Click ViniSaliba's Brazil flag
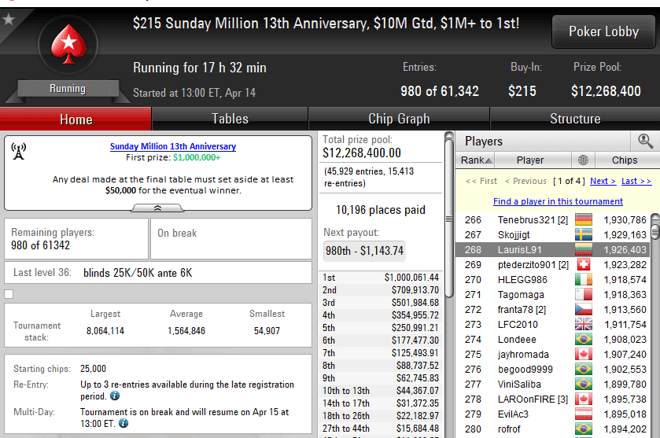The image size is (660, 438). point(583,384)
